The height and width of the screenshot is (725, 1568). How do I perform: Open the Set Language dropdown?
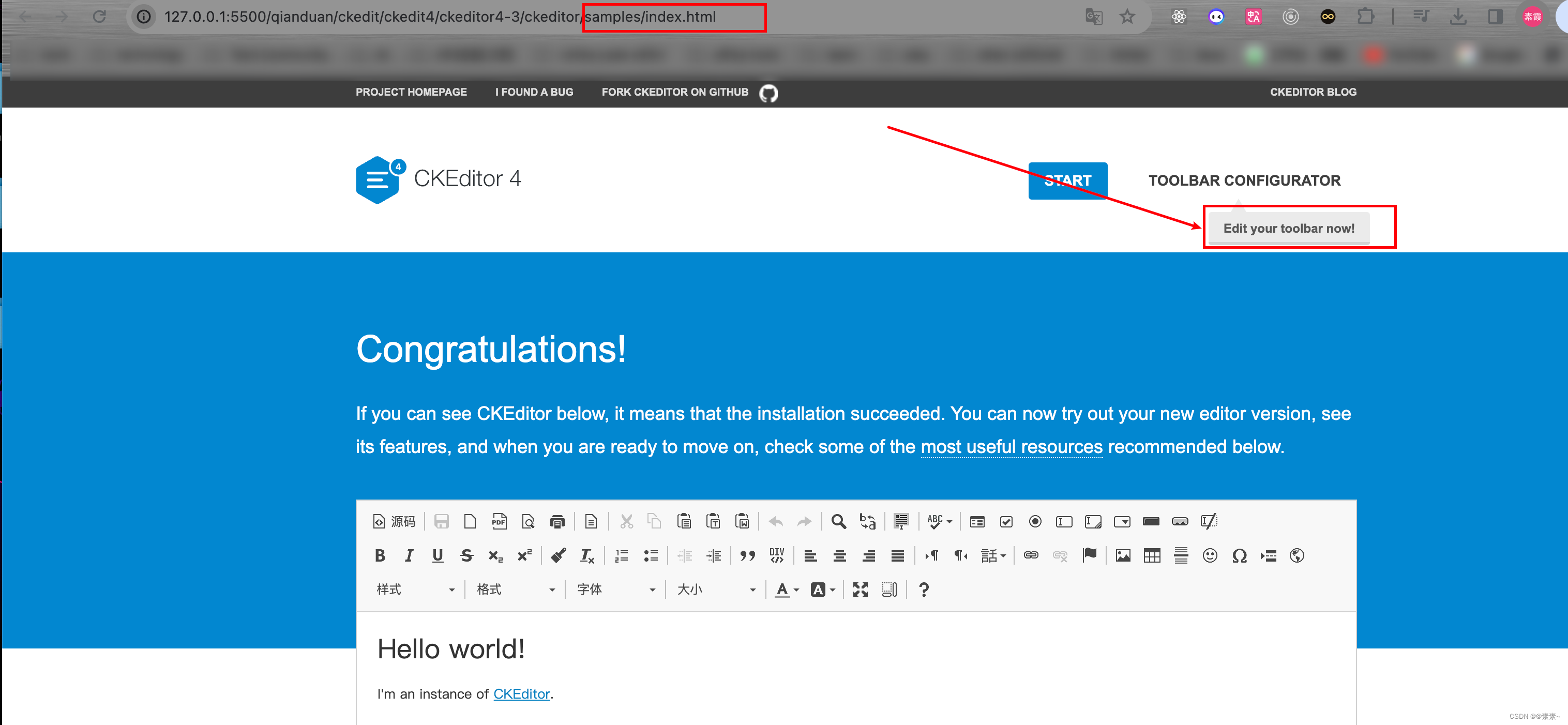[x=993, y=556]
